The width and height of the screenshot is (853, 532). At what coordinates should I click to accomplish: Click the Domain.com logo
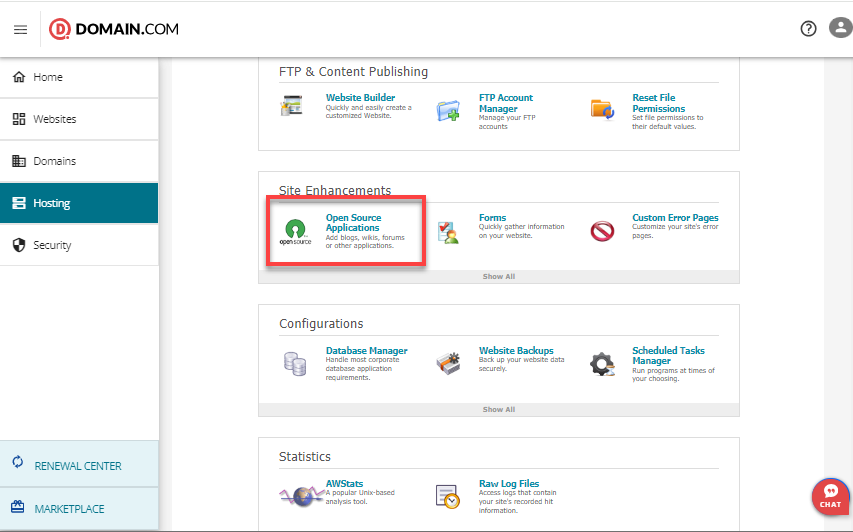(x=114, y=29)
